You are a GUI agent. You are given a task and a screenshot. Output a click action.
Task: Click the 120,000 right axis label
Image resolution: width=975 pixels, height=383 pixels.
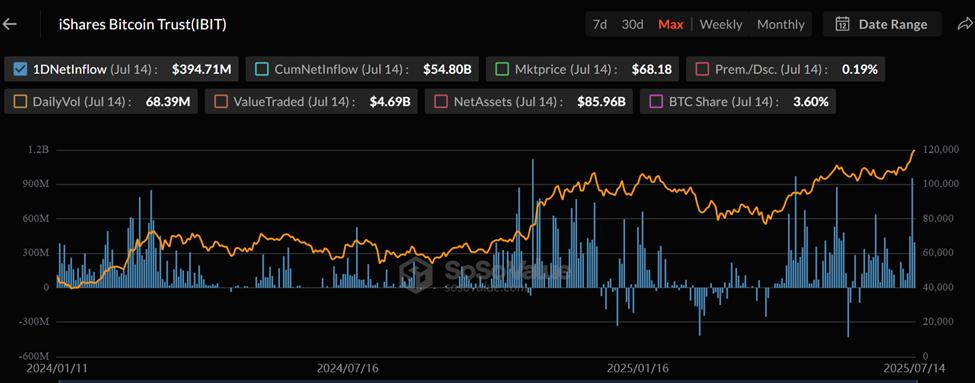pos(941,150)
